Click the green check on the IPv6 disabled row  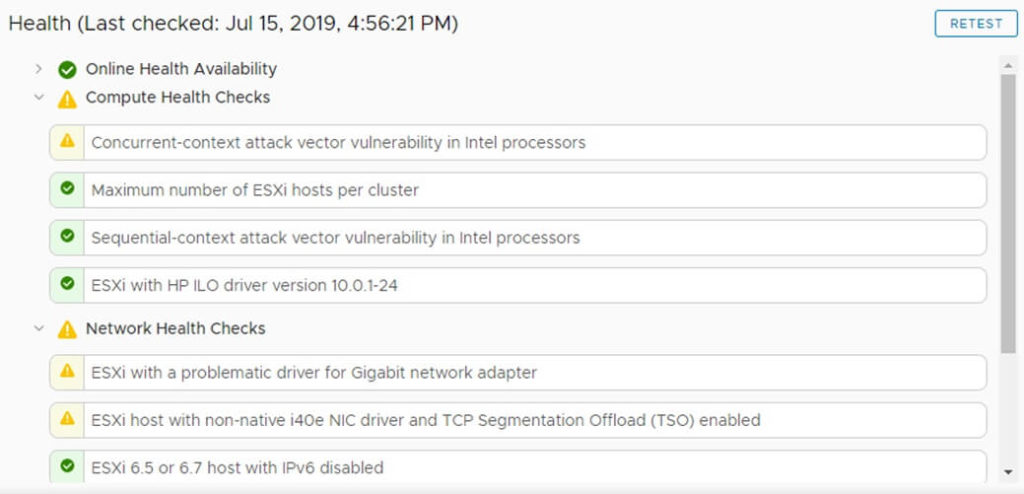point(67,466)
